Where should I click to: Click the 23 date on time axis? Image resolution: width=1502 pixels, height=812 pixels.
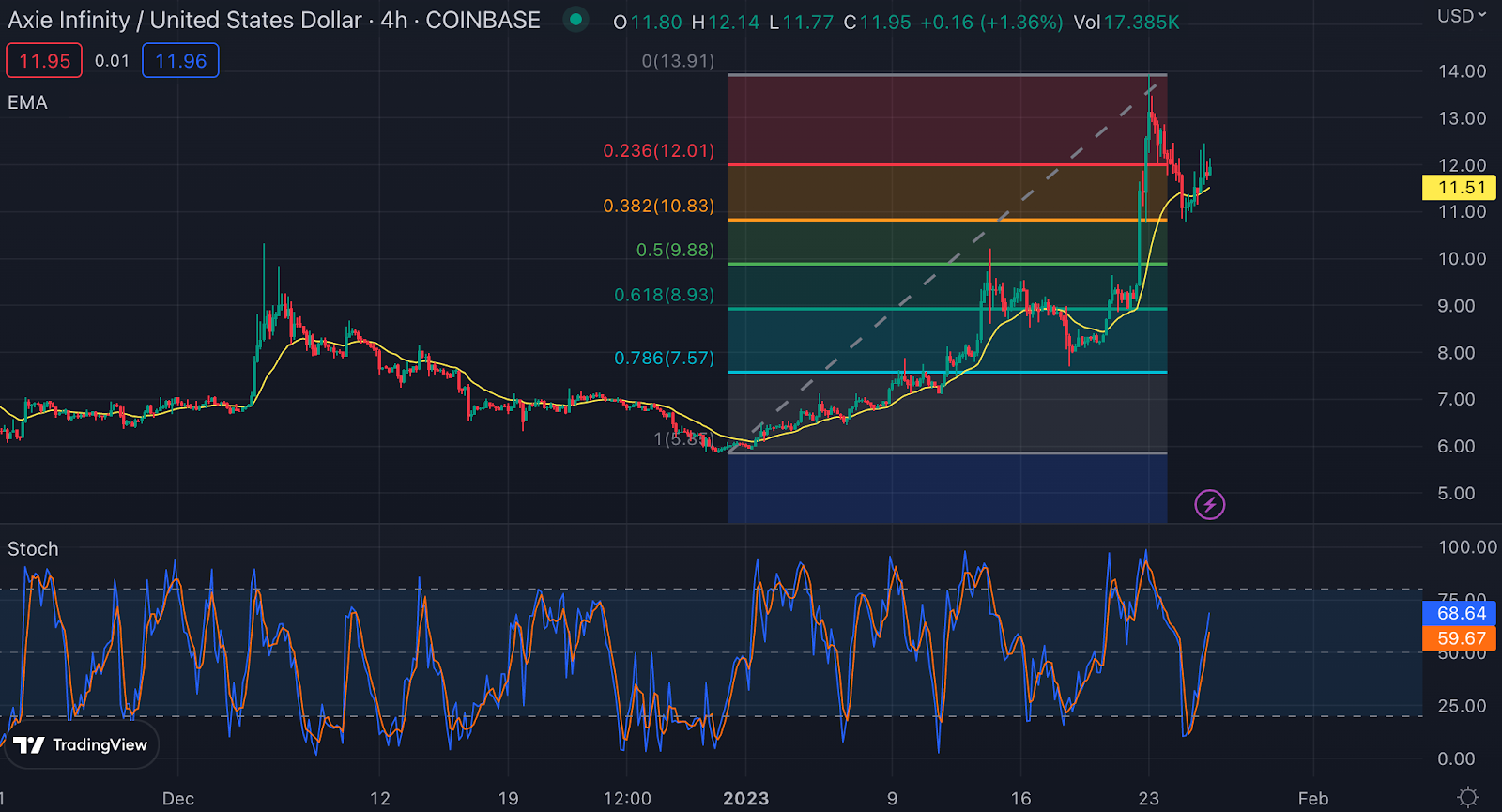1149,799
